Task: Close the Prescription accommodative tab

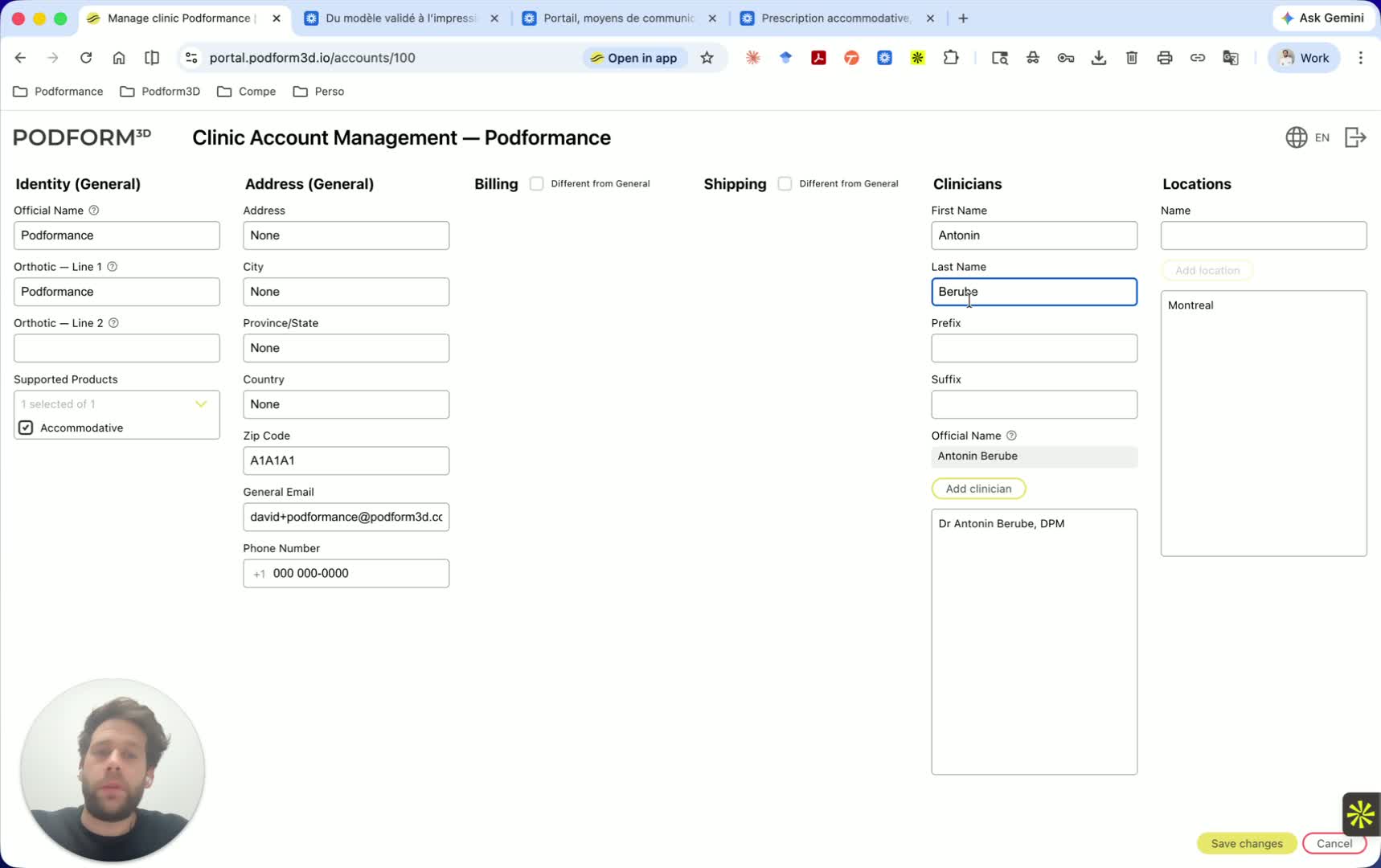Action: tap(930, 18)
